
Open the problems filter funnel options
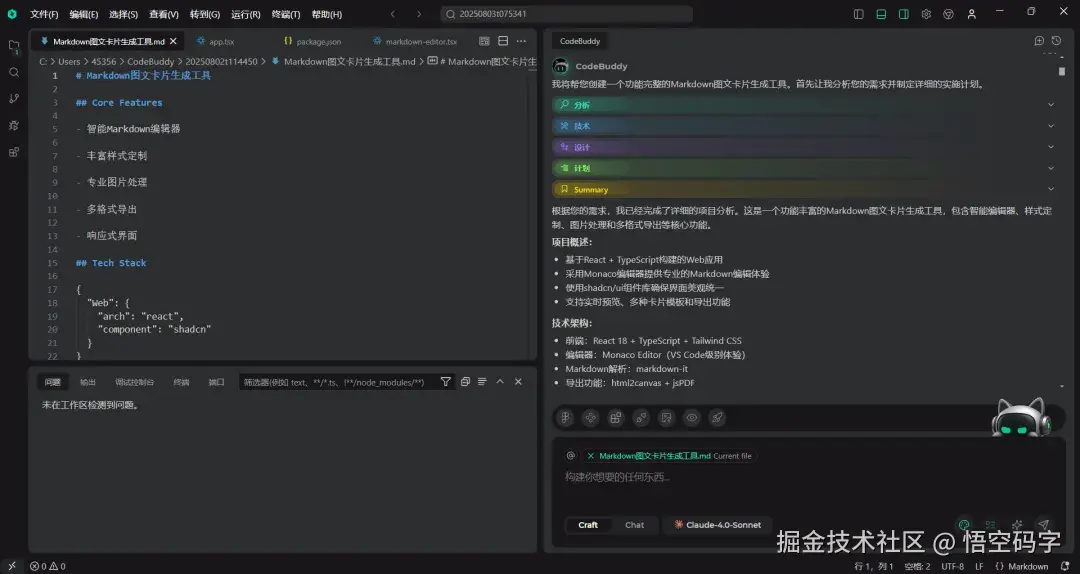pos(446,382)
